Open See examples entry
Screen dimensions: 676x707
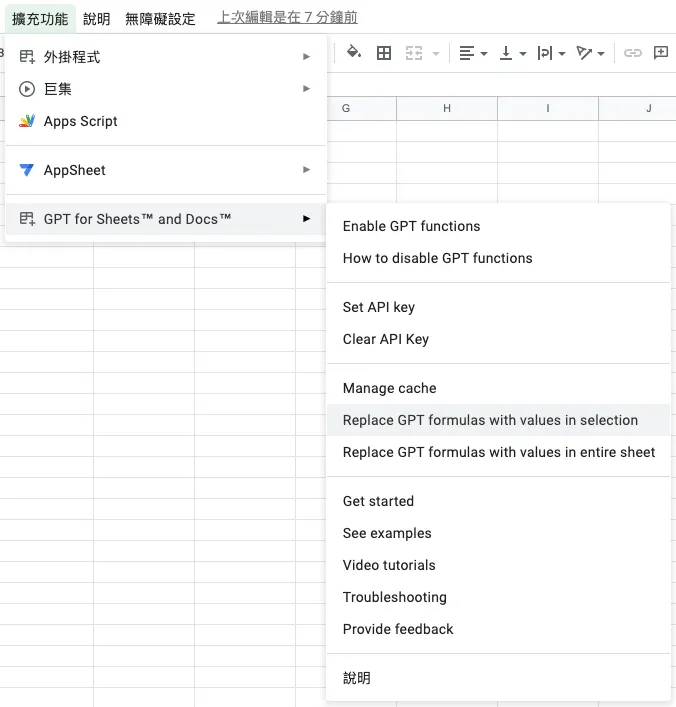pyautogui.click(x=498, y=533)
